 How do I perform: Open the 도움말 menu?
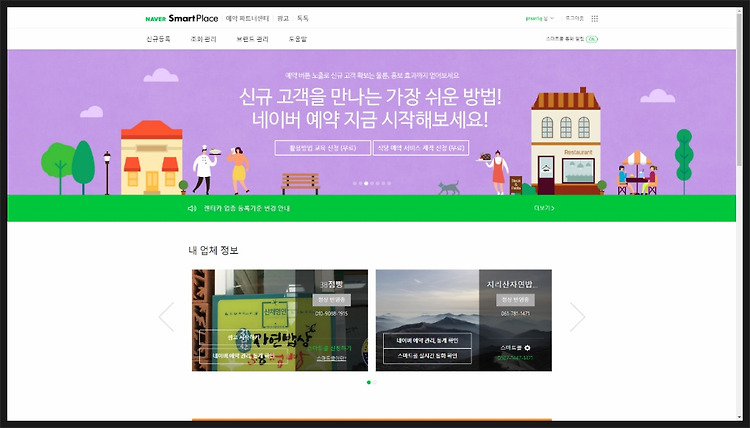298,39
